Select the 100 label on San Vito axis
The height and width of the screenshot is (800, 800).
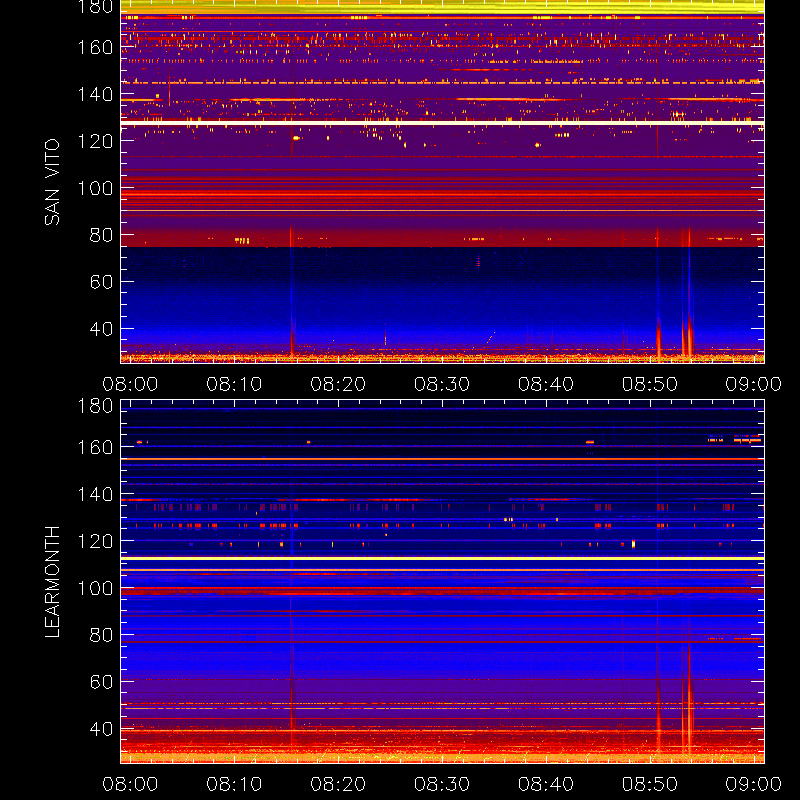coord(95,188)
